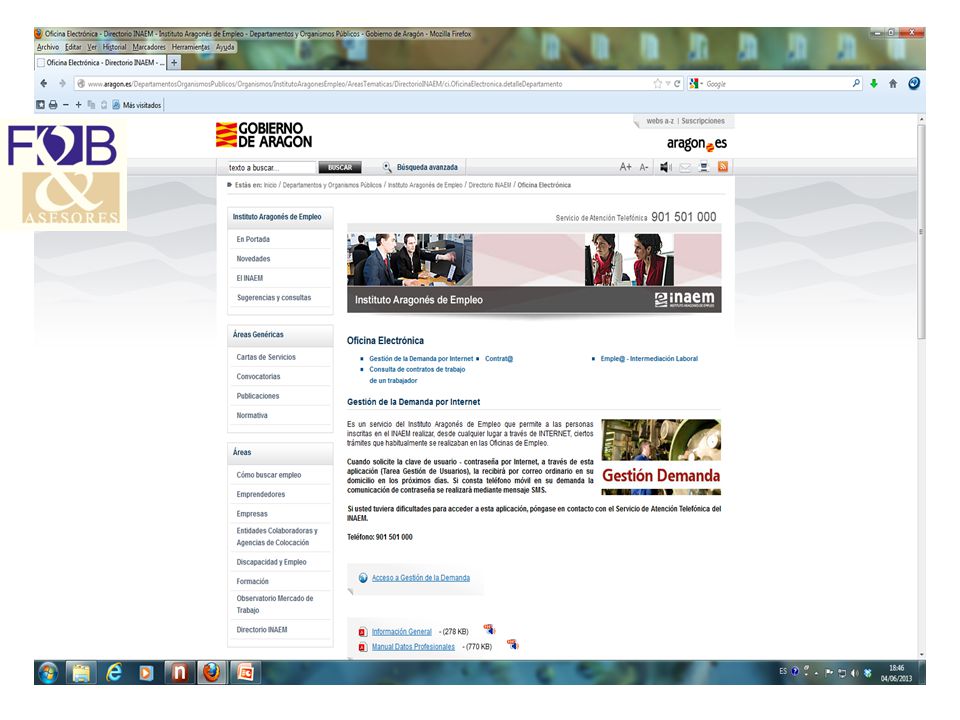The width and height of the screenshot is (960, 720).
Task: Click the 'texto a buscar' search field
Action: tap(272, 167)
